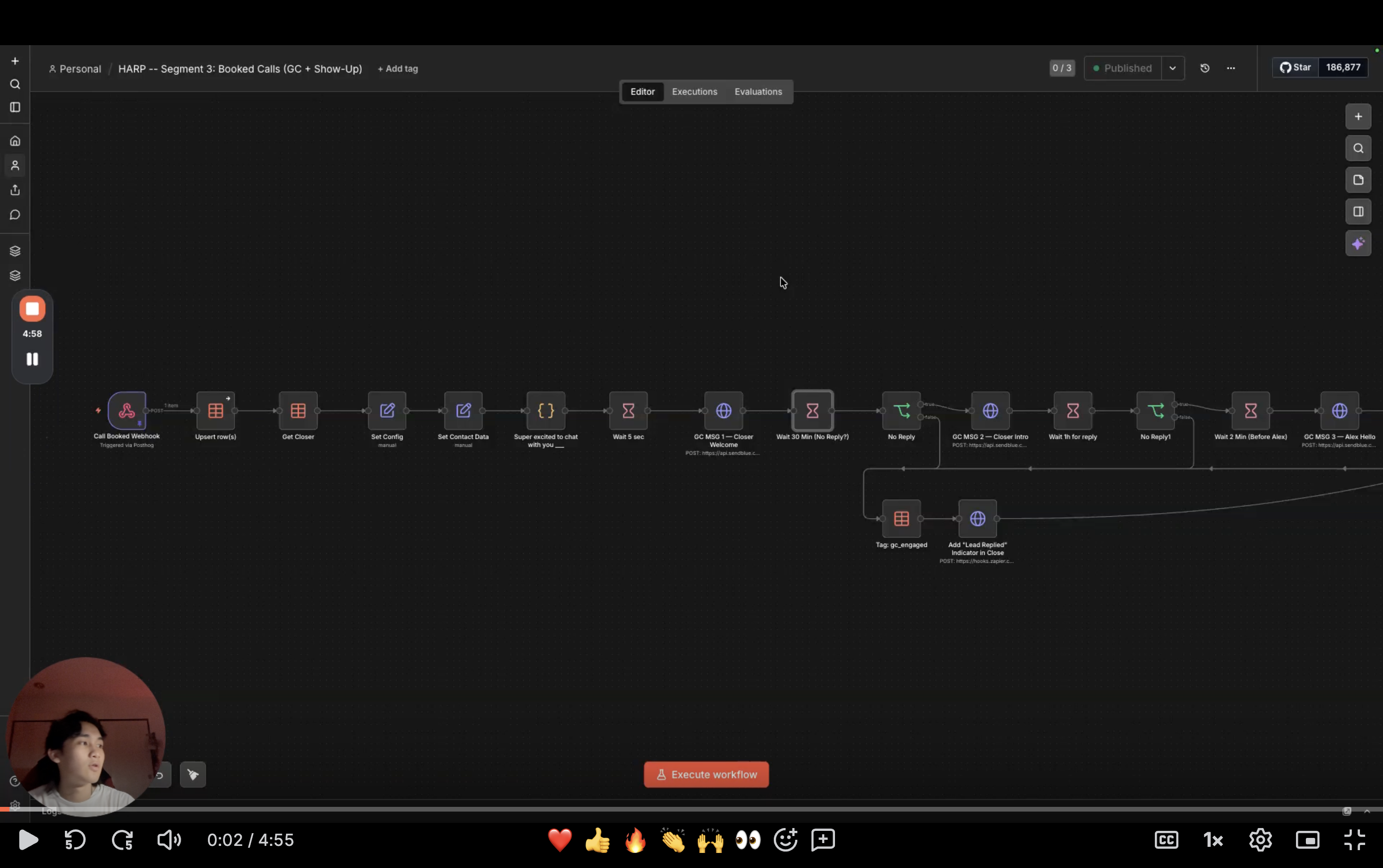The width and height of the screenshot is (1383, 868).
Task: Toggle closed captions CC
Action: (1167, 840)
